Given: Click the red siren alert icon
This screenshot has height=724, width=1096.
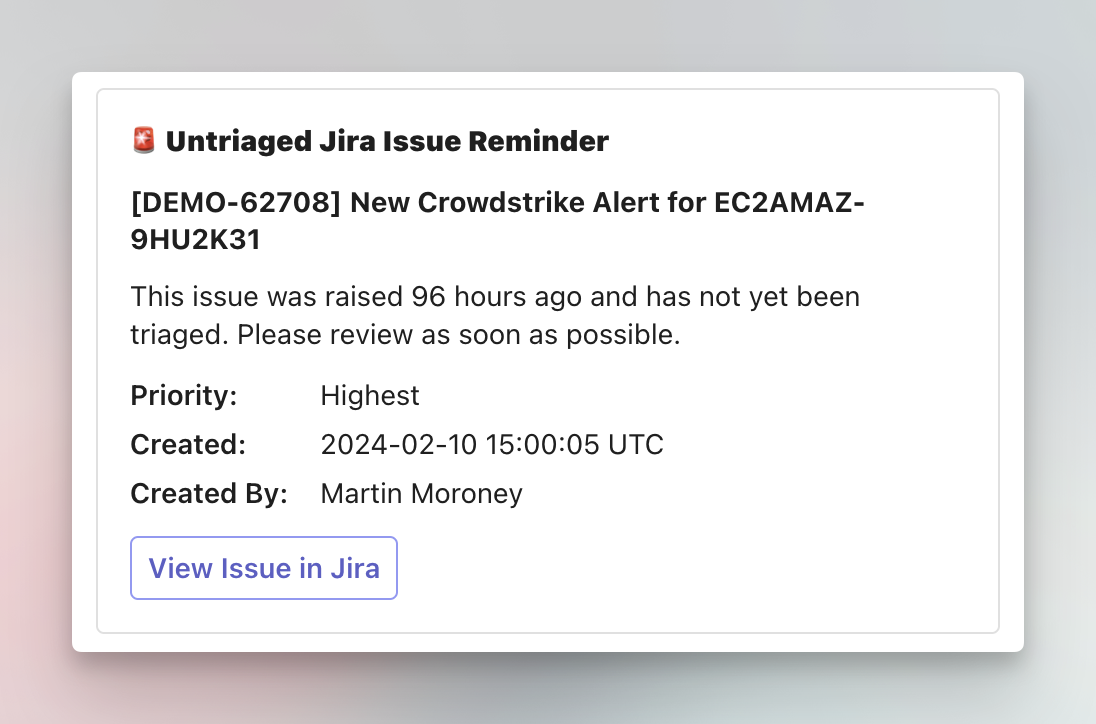Looking at the screenshot, I should point(144,141).
